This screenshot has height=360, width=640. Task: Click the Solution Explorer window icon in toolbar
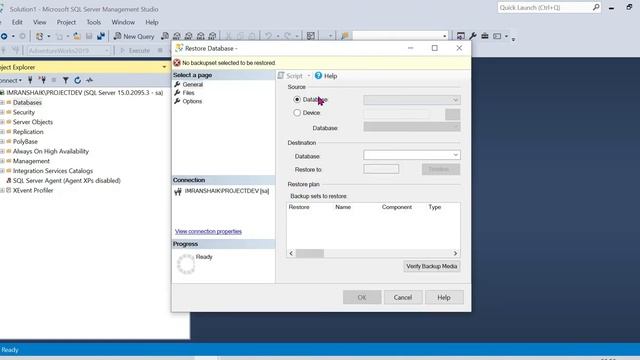tap(460, 36)
